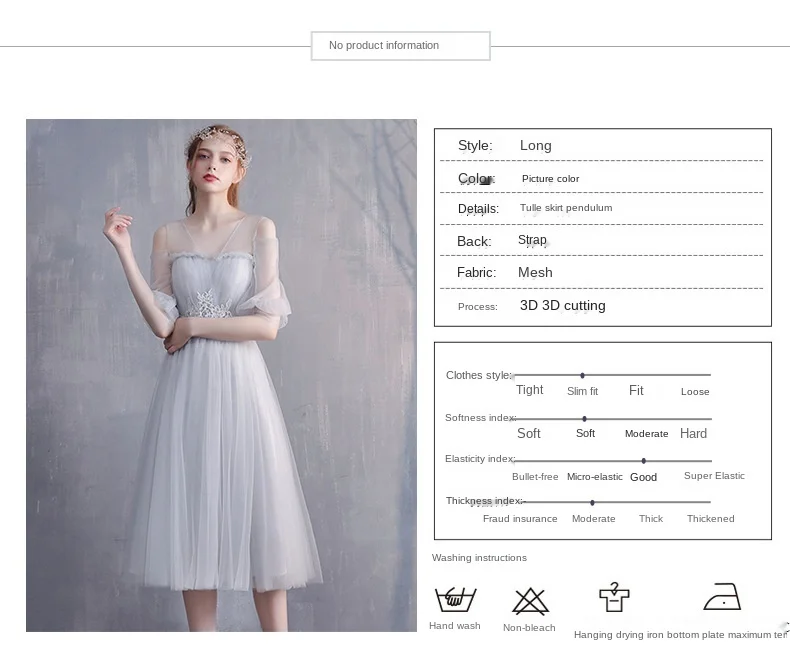Click the Clothes style slider marker
Viewport: 790px width, 657px height.
tap(582, 376)
